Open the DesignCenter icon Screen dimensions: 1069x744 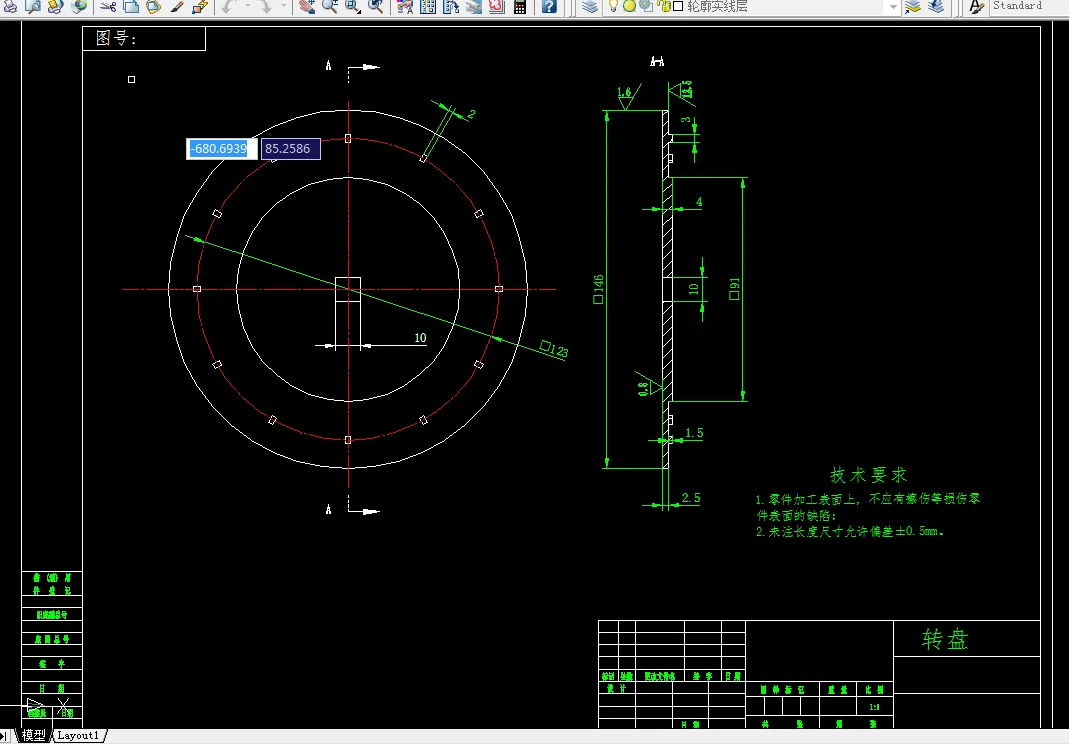point(428,6)
